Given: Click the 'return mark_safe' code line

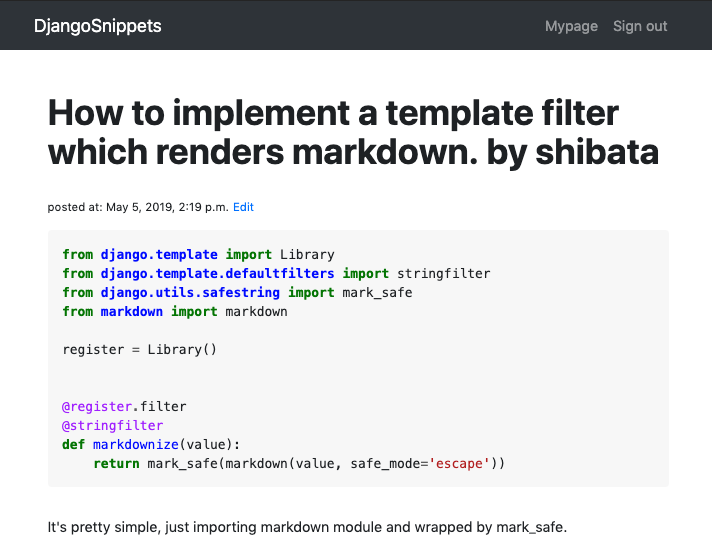Looking at the screenshot, I should tap(299, 463).
